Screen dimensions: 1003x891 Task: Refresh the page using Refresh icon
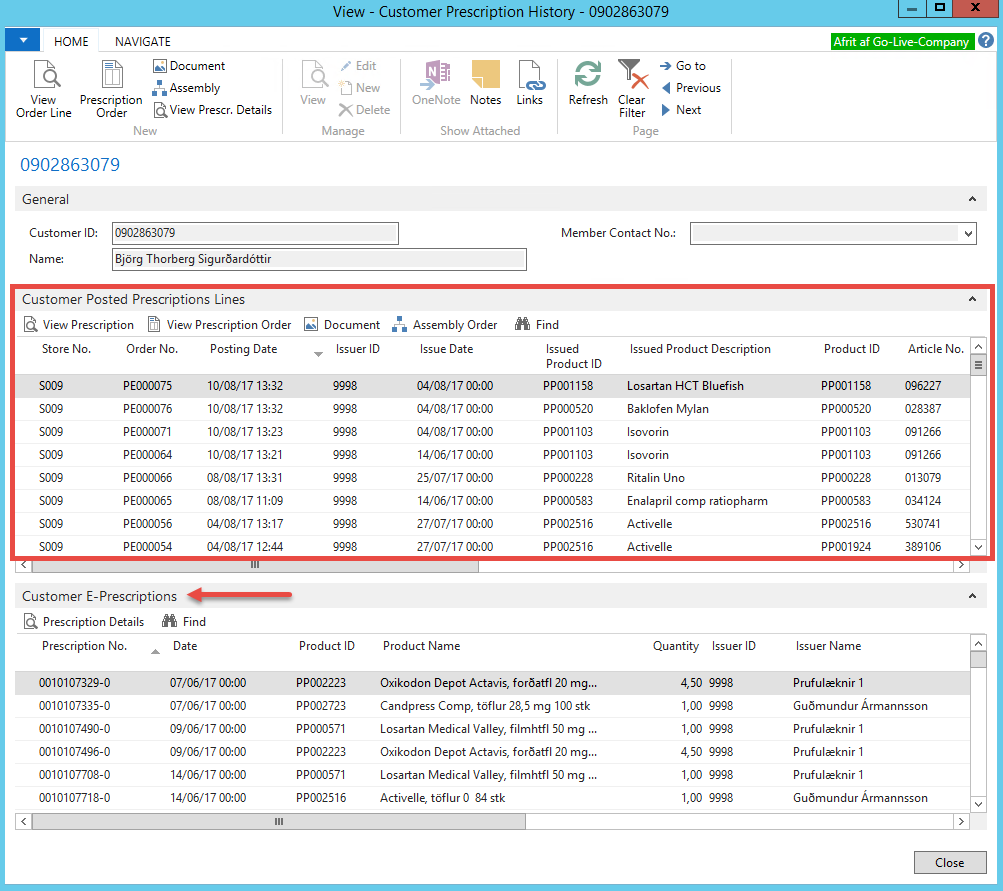tap(588, 83)
